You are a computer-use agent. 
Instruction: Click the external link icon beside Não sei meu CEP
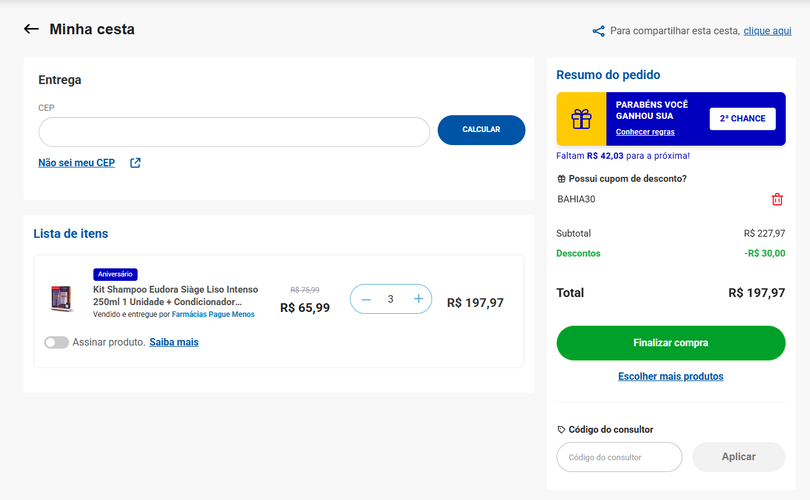click(135, 163)
